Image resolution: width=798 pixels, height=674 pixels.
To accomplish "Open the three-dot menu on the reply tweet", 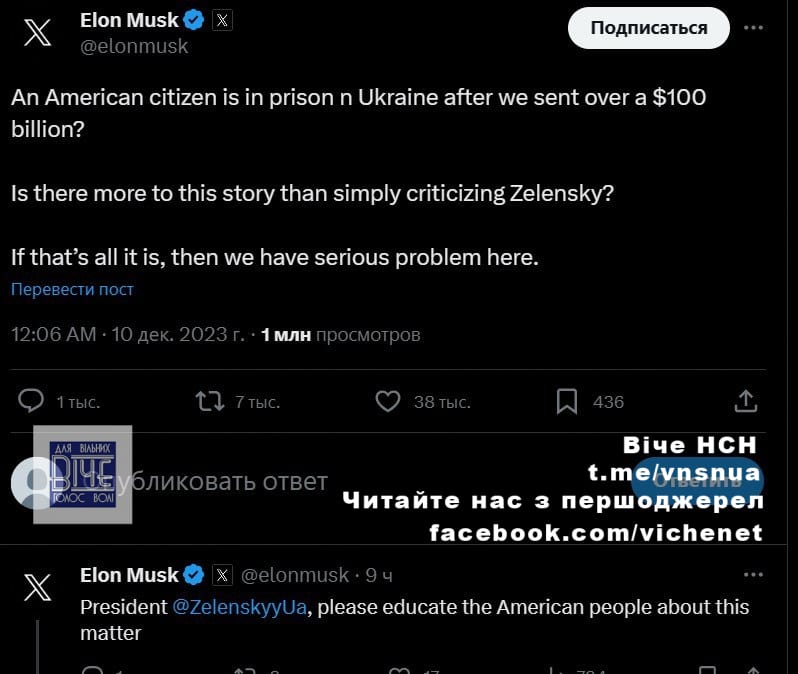I will [x=753, y=574].
